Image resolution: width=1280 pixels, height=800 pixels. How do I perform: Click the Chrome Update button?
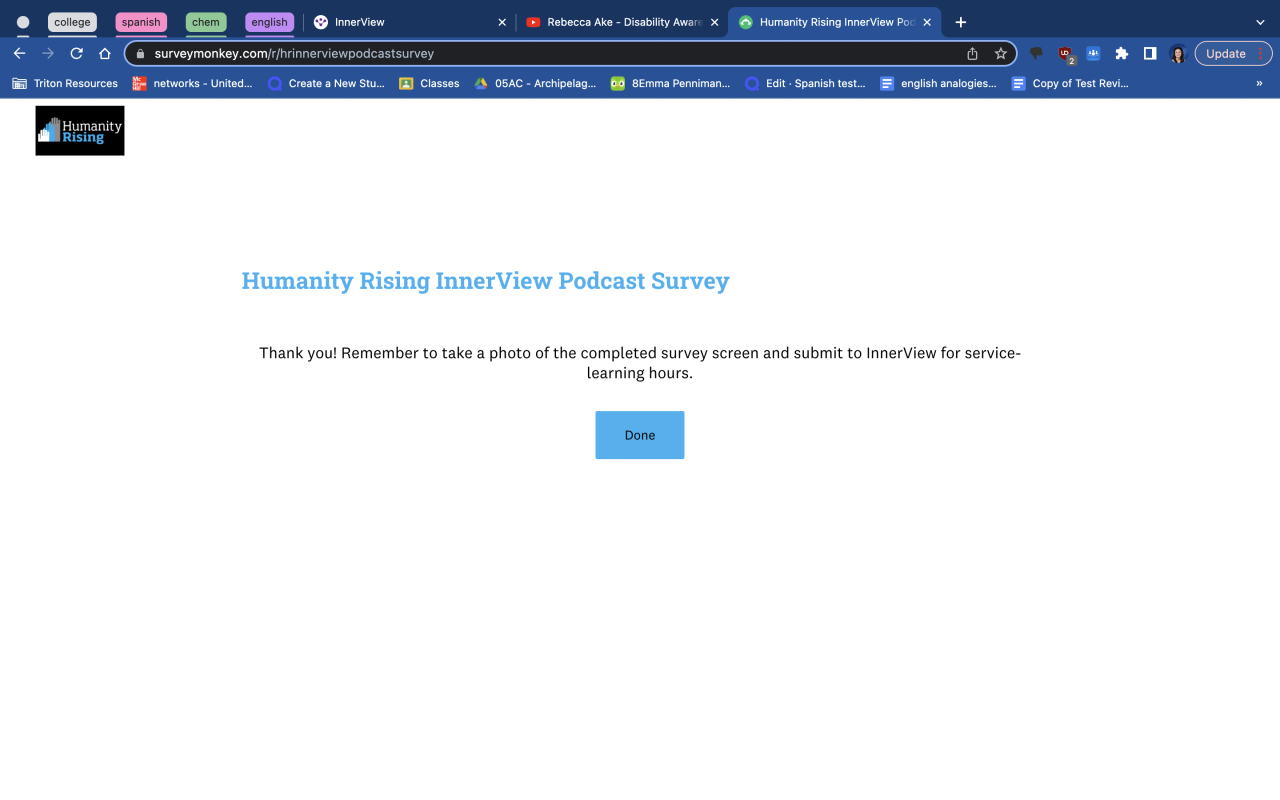(x=1233, y=54)
